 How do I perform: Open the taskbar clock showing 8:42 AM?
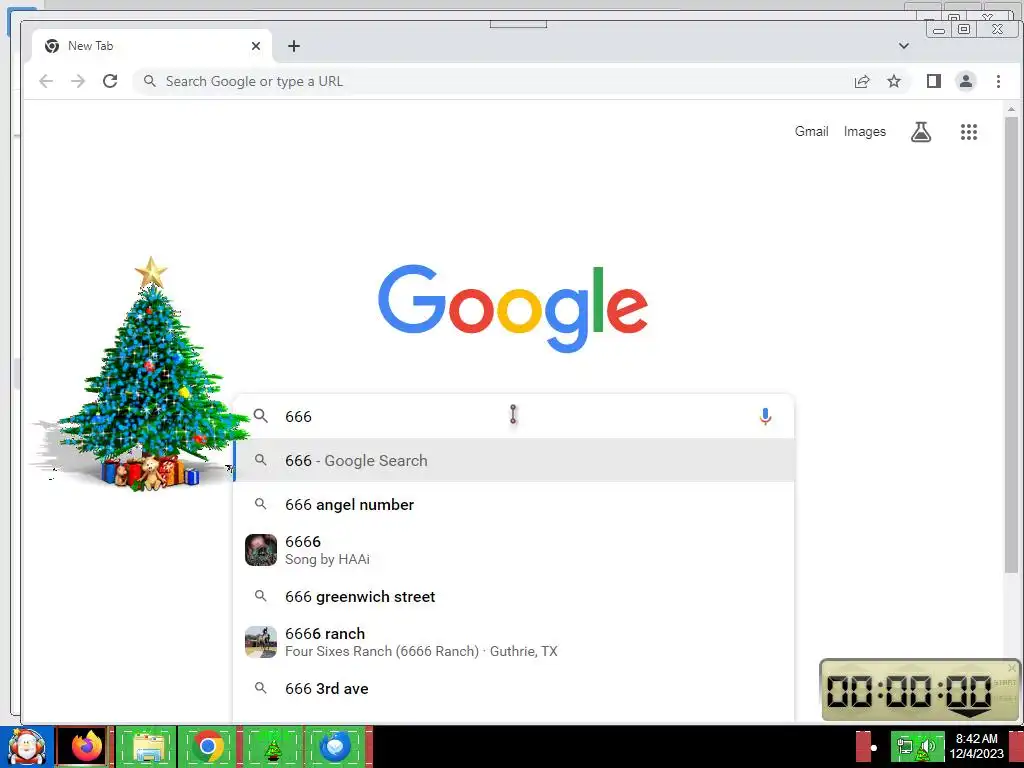[977, 746]
